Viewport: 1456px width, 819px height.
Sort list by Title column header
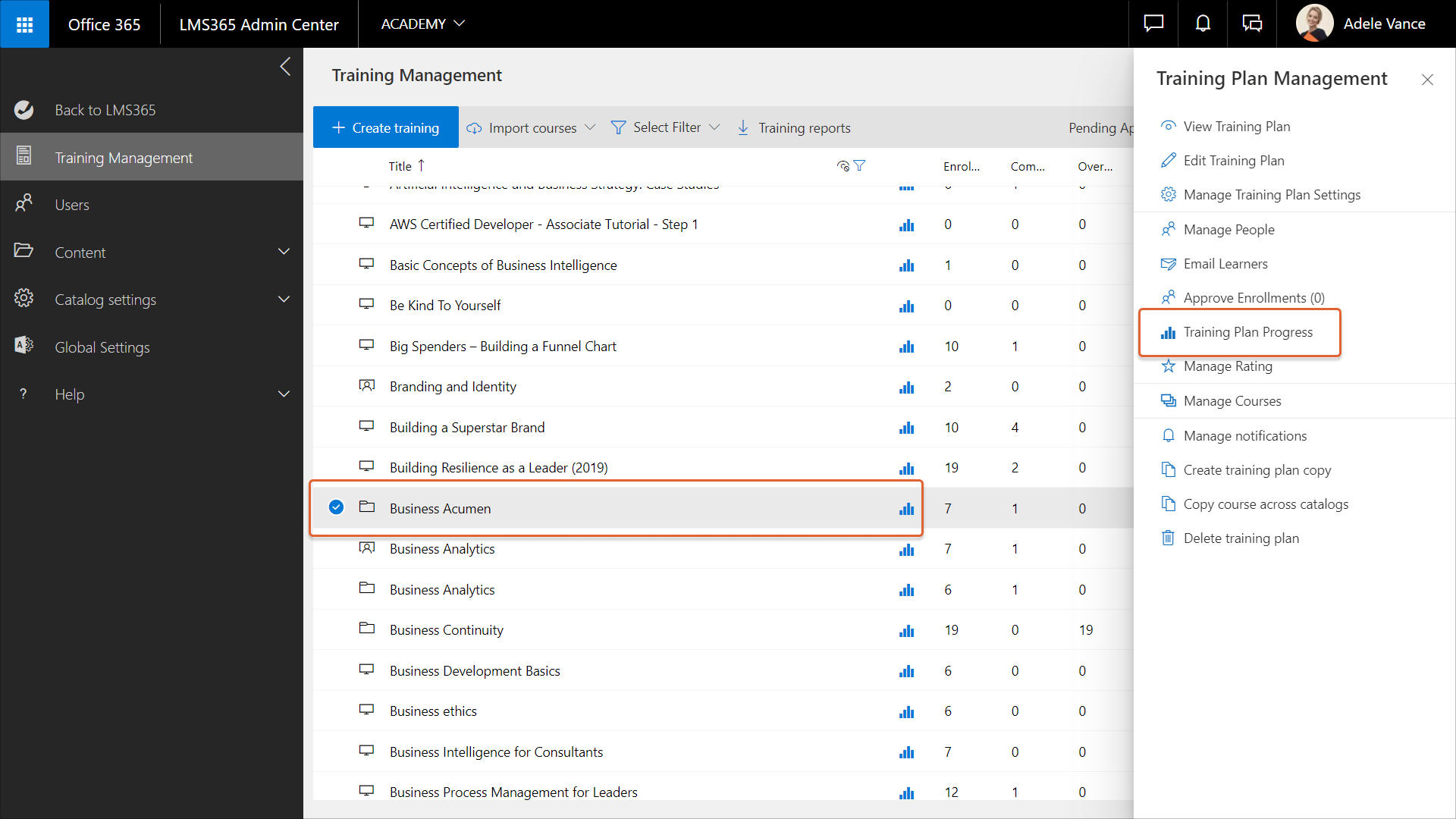[x=400, y=166]
